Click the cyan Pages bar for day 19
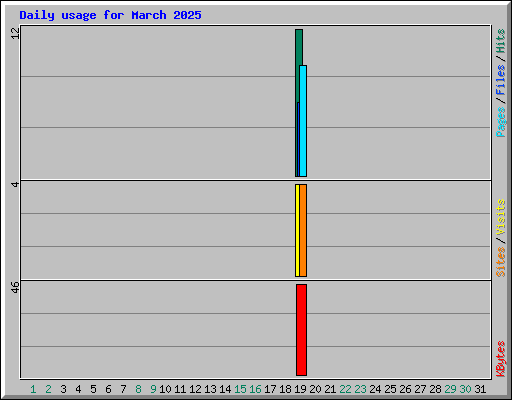 303,121
